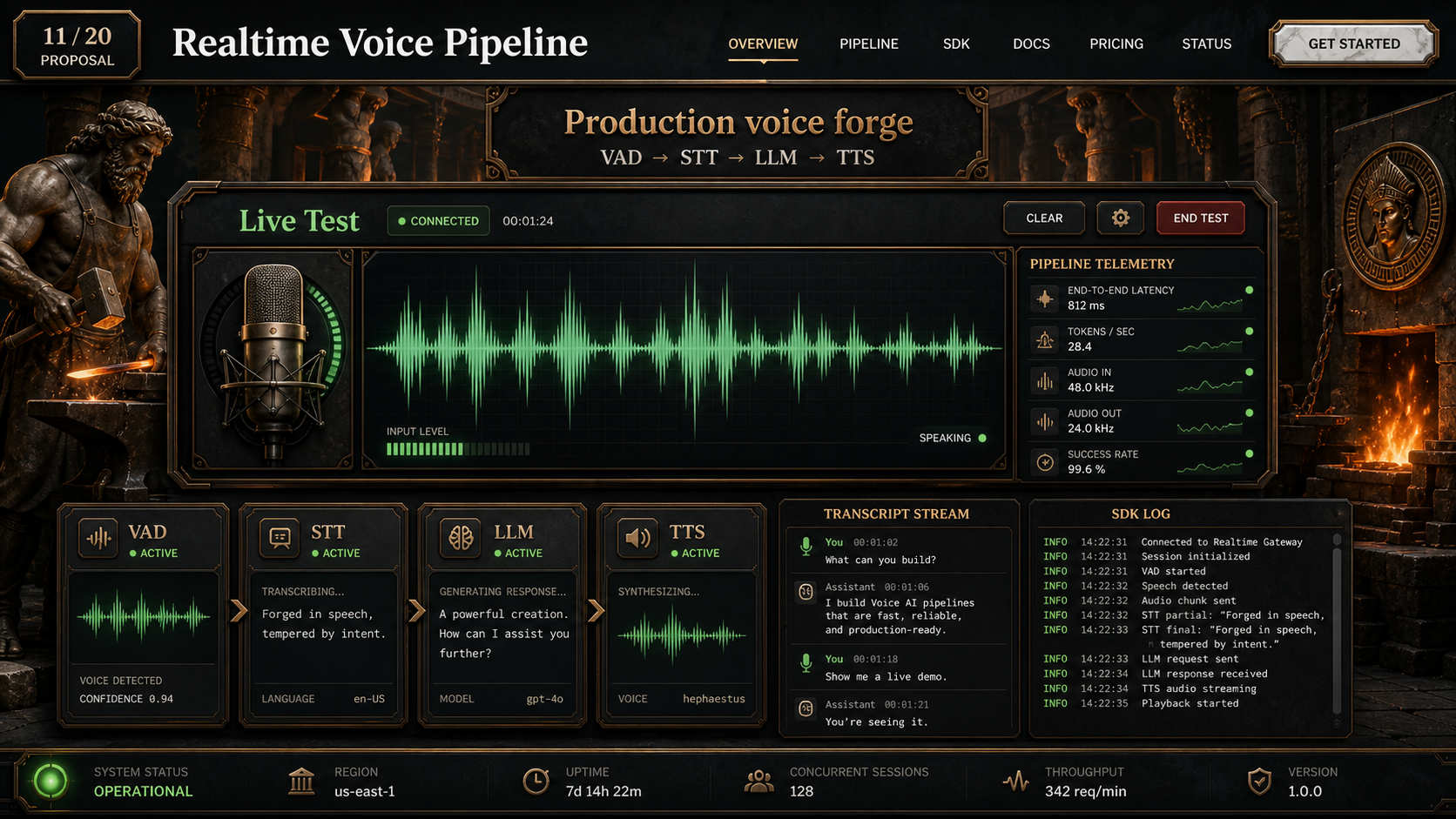This screenshot has height=819, width=1456.
Task: Open the Pricing tab
Action: [x=1116, y=44]
